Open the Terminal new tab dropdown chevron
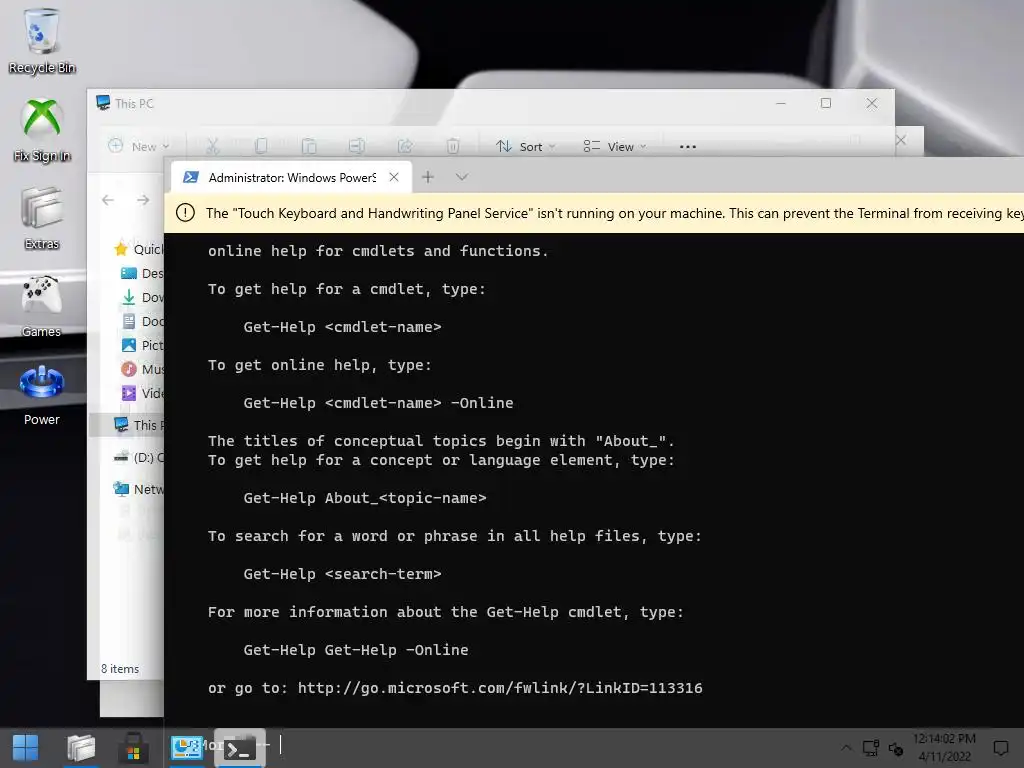This screenshot has width=1024, height=768. pyautogui.click(x=462, y=177)
